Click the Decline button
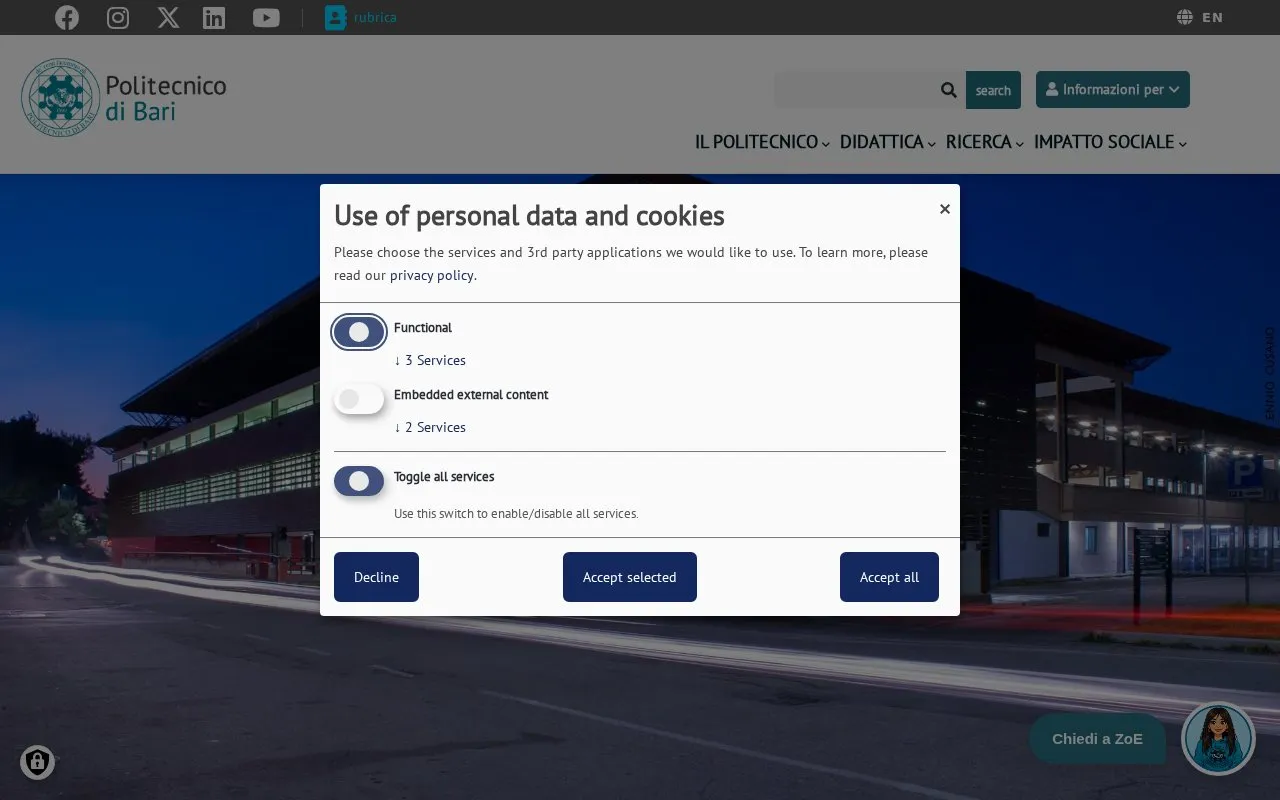 click(x=376, y=577)
